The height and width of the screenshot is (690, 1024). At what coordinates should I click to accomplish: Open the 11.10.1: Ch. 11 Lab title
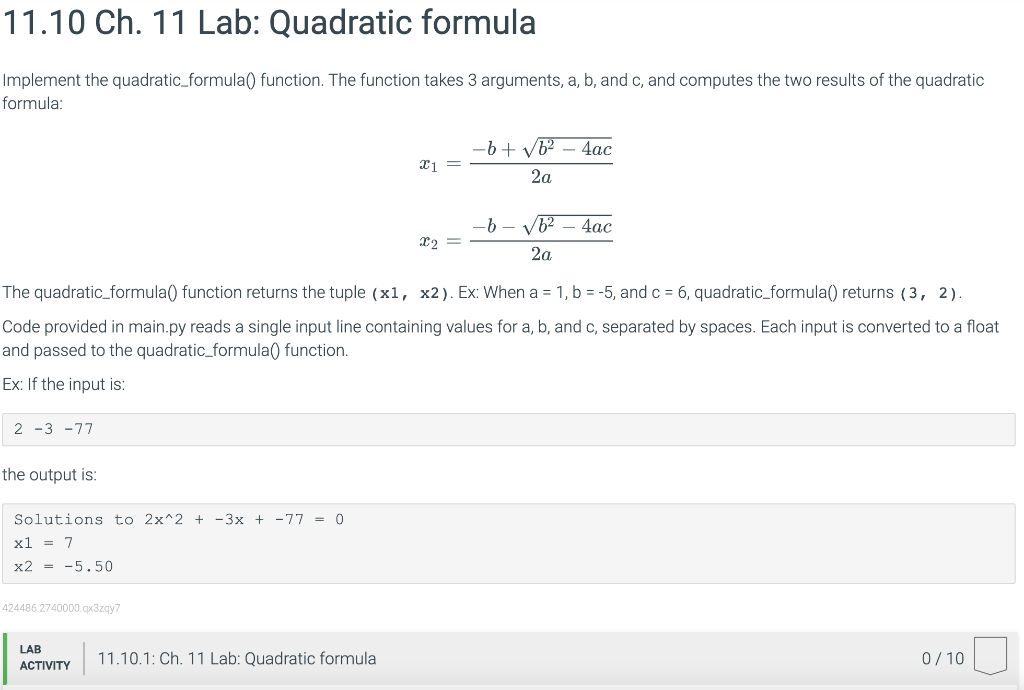[x=237, y=658]
